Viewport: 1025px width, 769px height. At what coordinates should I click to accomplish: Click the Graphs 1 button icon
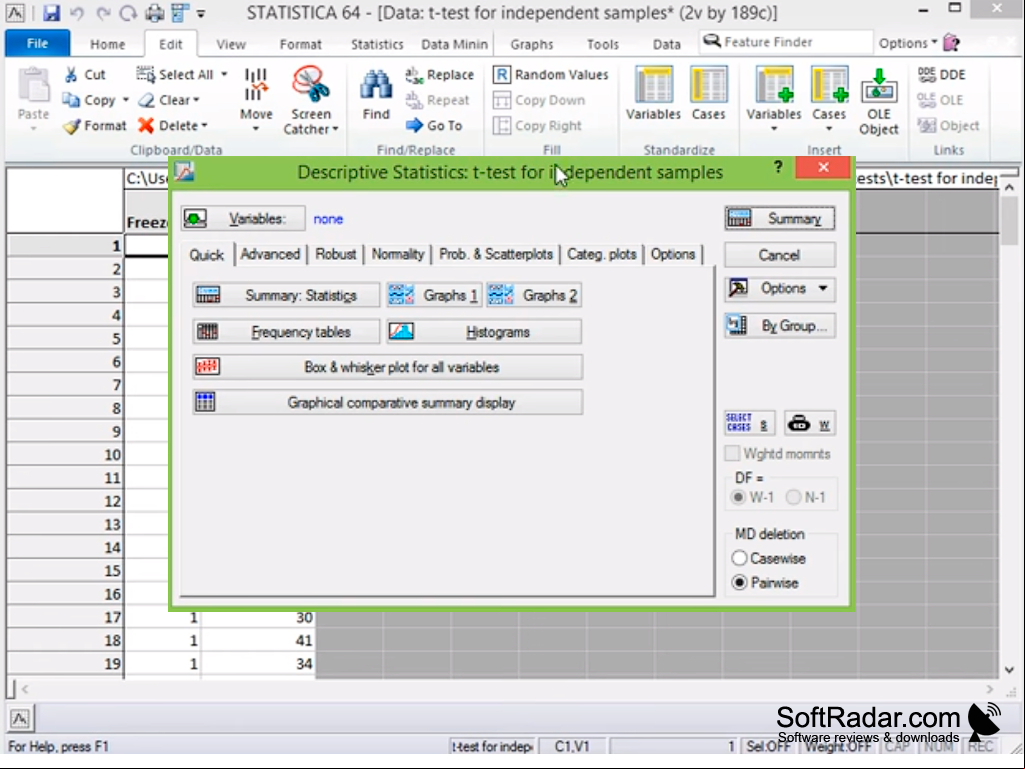401,296
